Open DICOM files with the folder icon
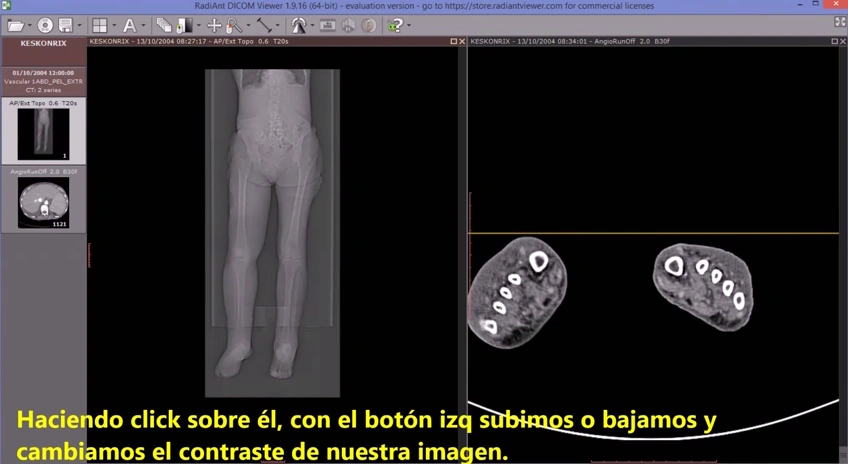Screen dimensions: 848x464 pos(15,25)
